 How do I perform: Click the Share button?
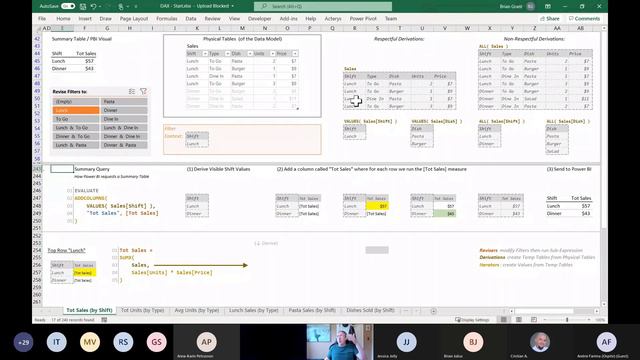[x=550, y=18]
